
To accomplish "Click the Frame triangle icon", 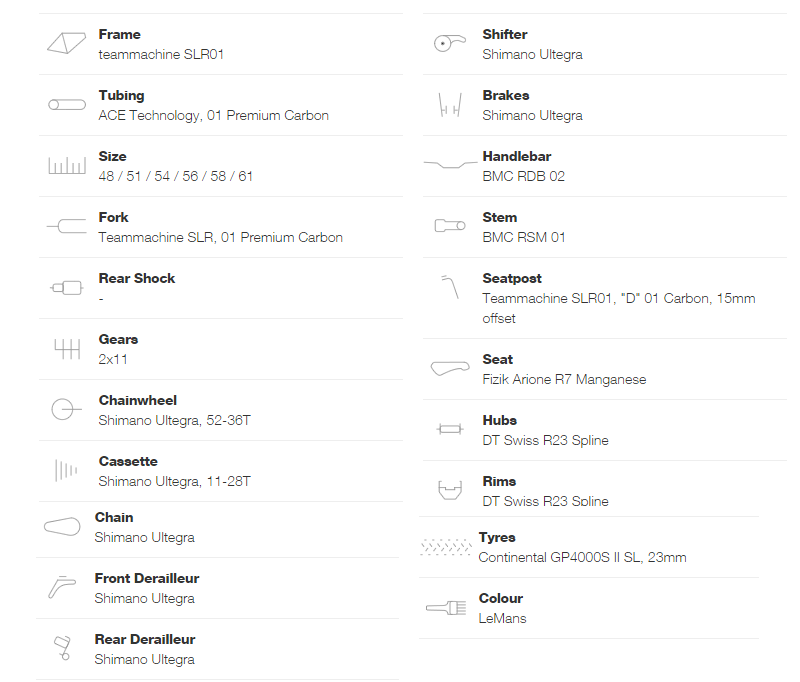I will point(66,43).
